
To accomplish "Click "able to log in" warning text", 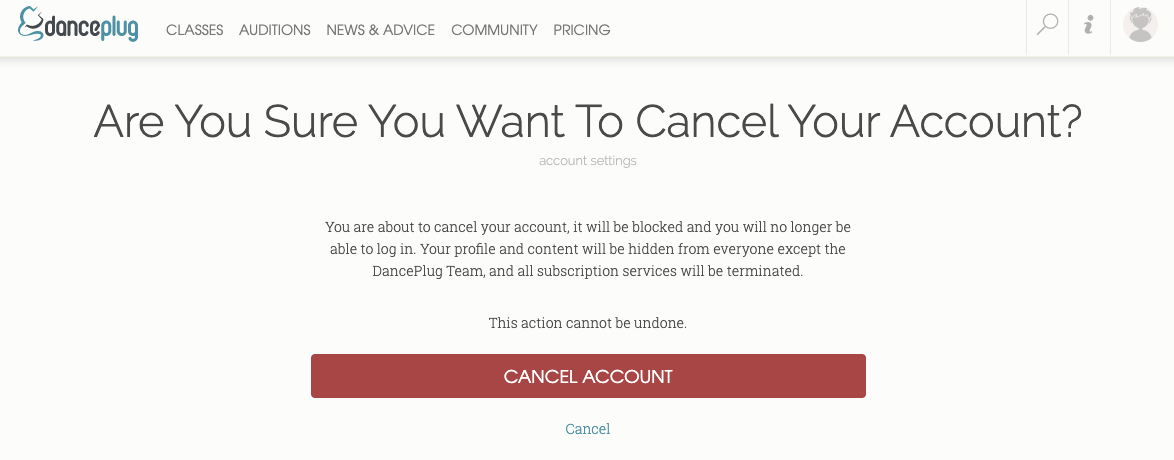I will [376, 249].
